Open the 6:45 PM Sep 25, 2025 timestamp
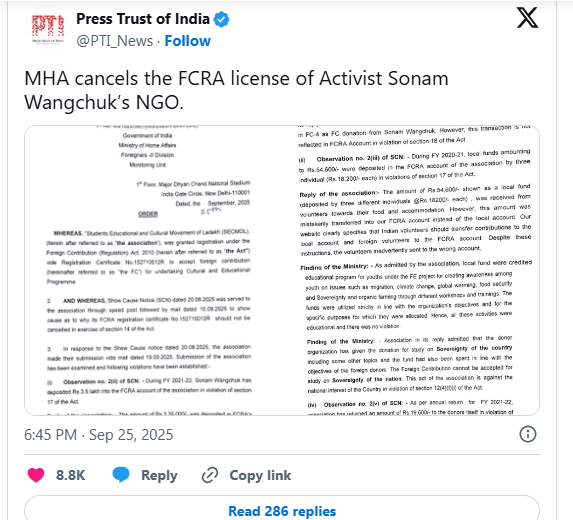 (x=99, y=435)
